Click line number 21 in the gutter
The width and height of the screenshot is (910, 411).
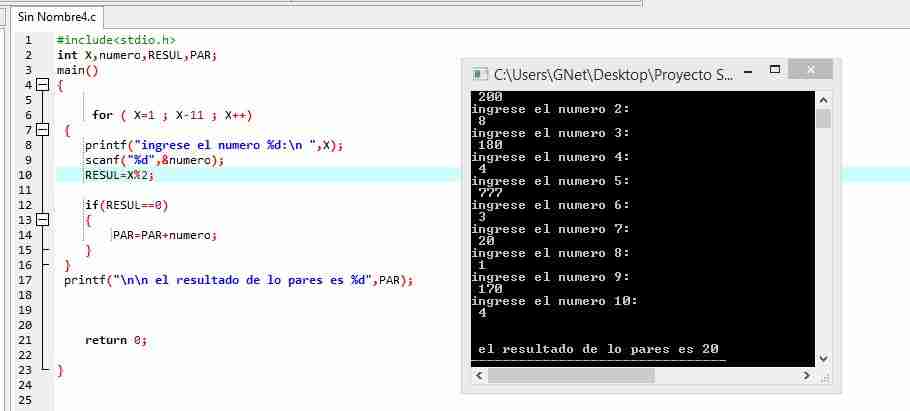[x=25, y=340]
